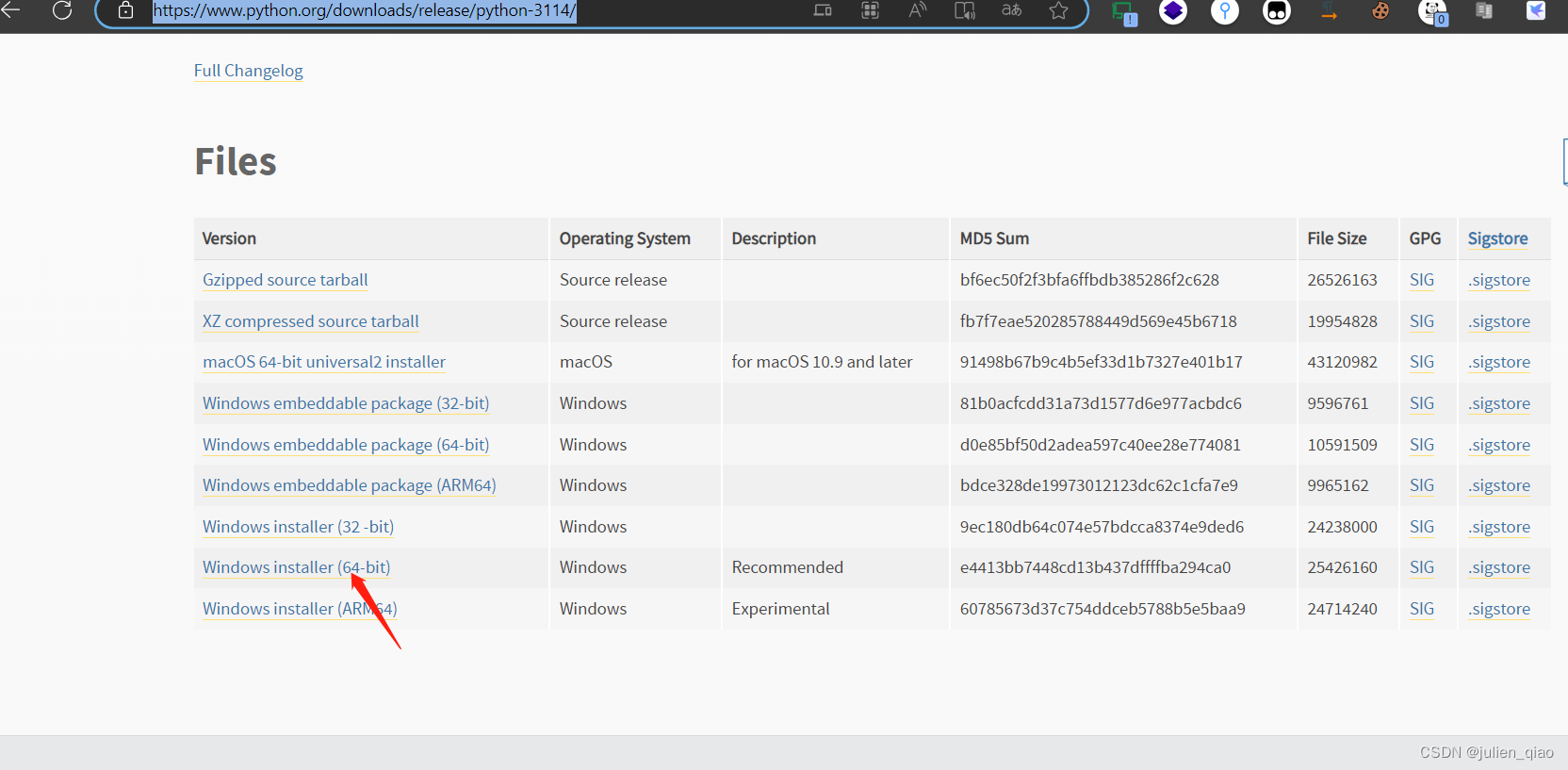
Task: Download Windows installer (32-bit)
Action: [298, 527]
